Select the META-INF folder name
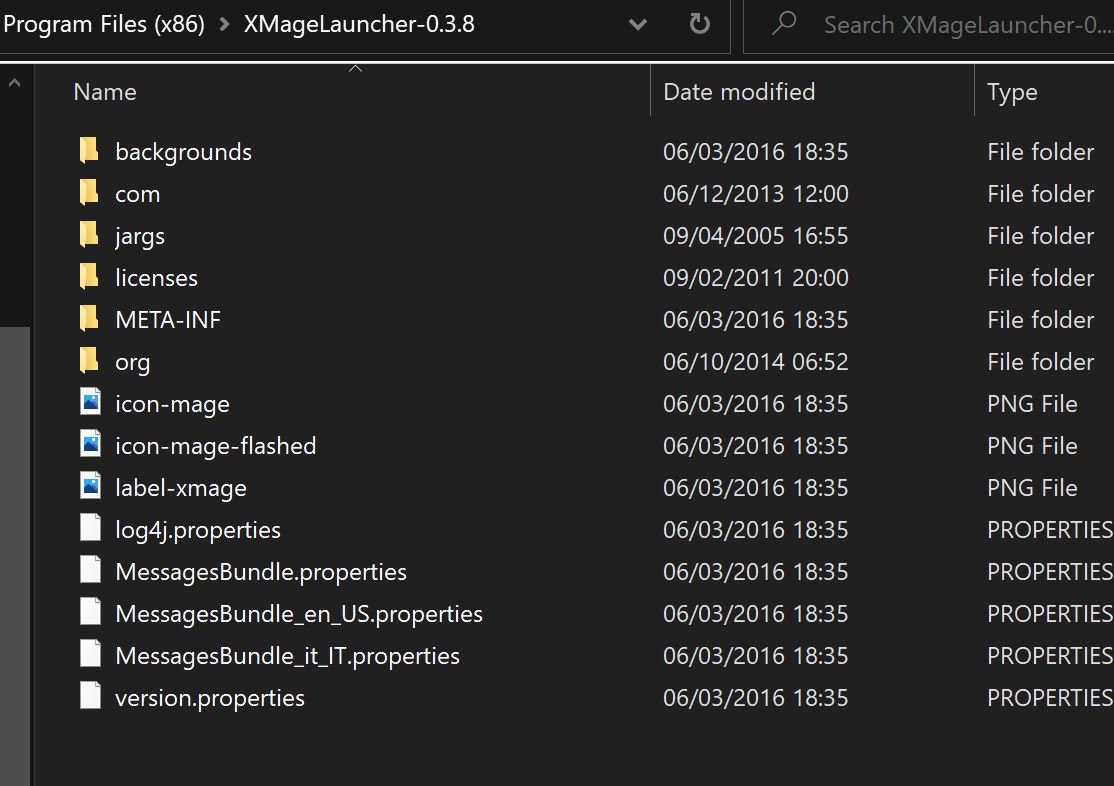1114x786 pixels. point(168,320)
